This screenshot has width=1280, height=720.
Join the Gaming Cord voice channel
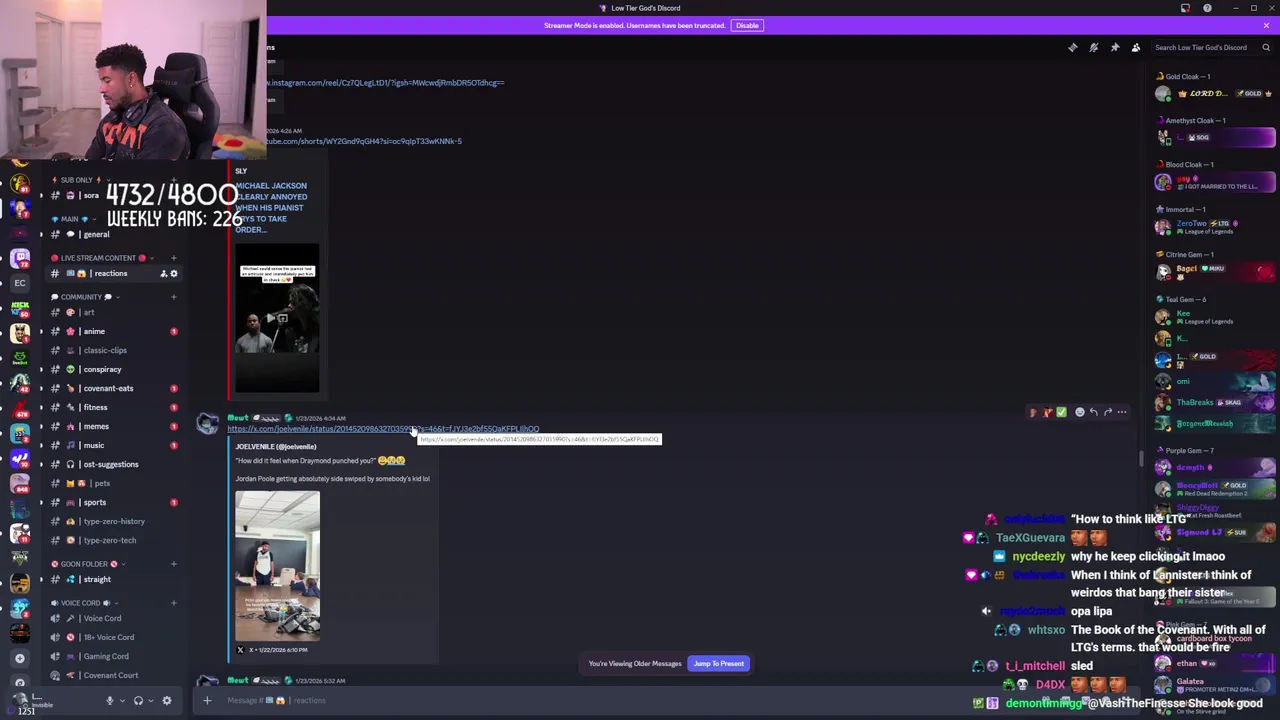[x=114, y=657]
